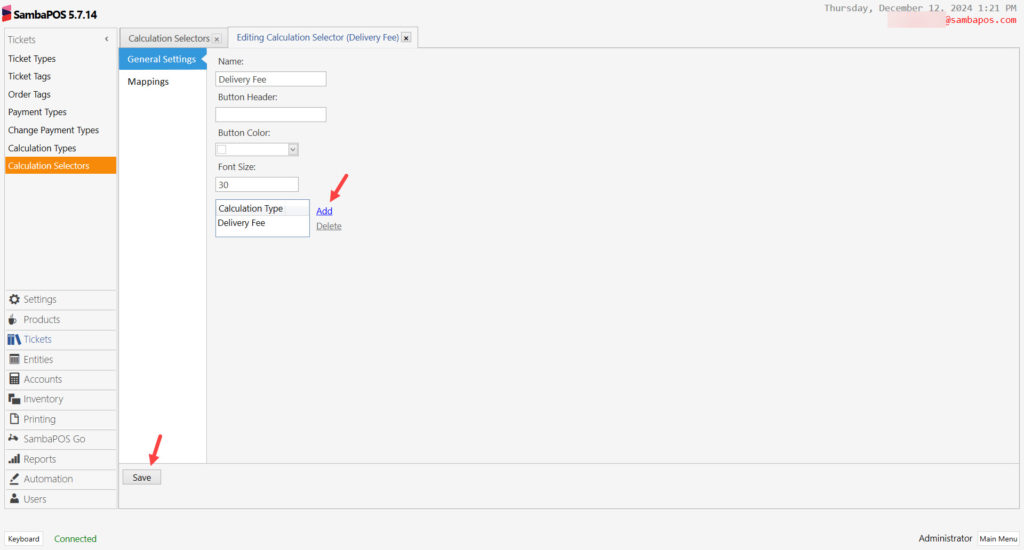Click the Products coffee cup icon
The image size is (1024, 550).
pos(13,319)
